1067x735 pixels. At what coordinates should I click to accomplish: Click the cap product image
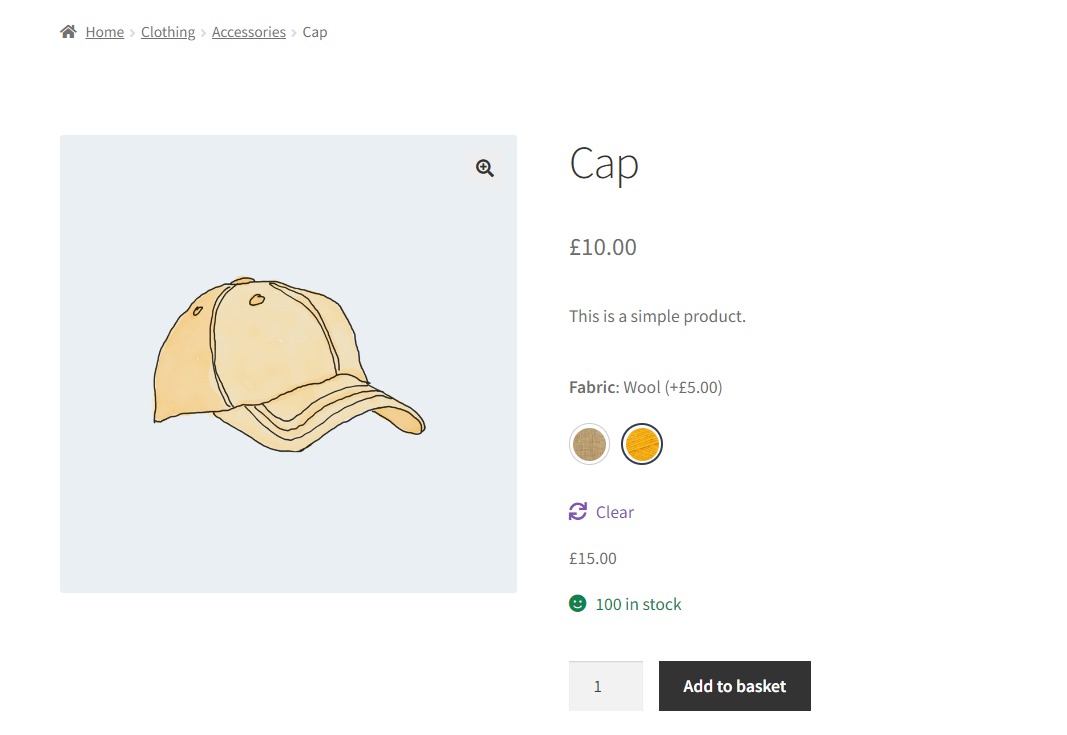tap(288, 363)
